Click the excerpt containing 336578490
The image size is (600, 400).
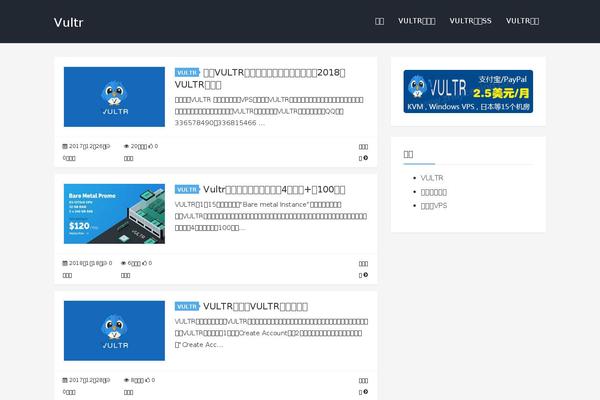pyautogui.click(x=269, y=111)
